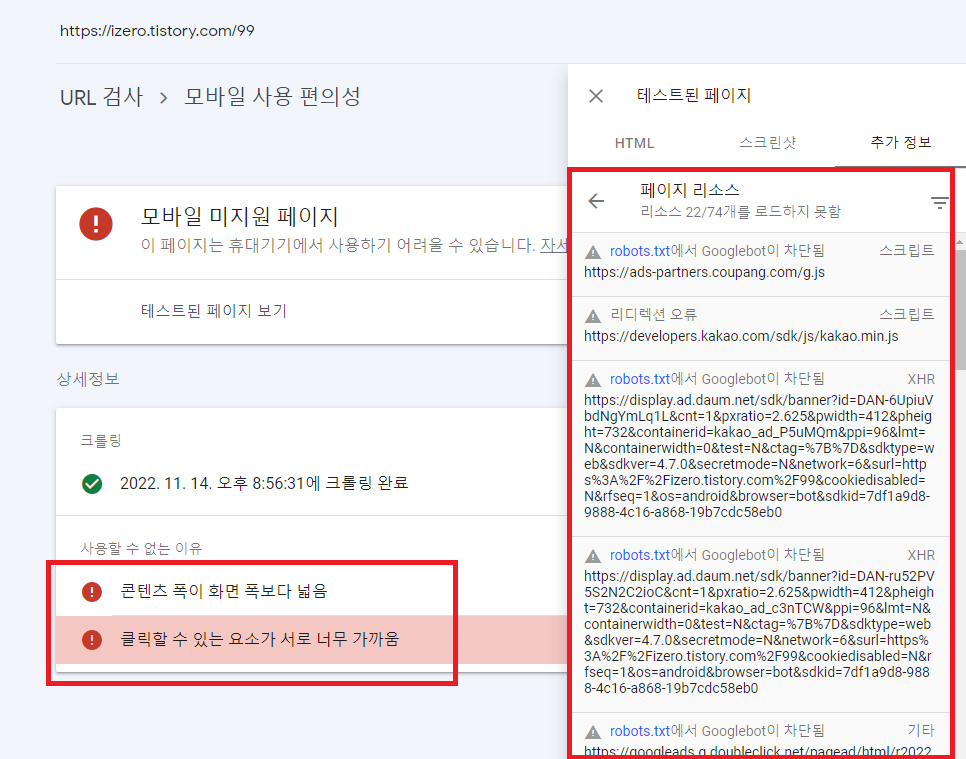Click warning triangle next to 리디렉션 오류
This screenshot has width=966, height=759.
coord(593,316)
